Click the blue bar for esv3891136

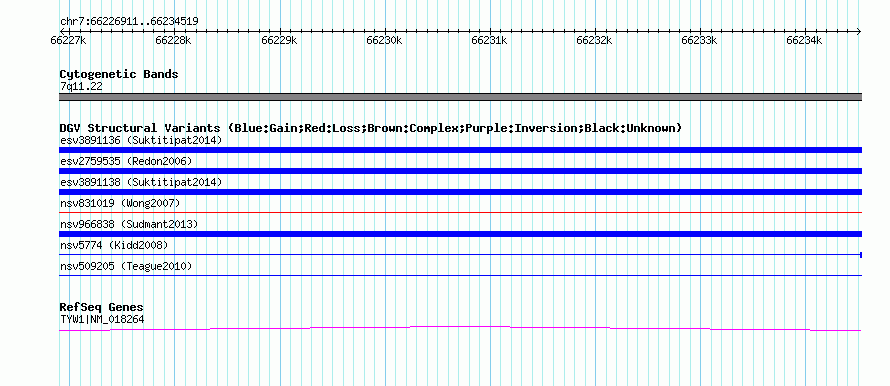point(460,150)
